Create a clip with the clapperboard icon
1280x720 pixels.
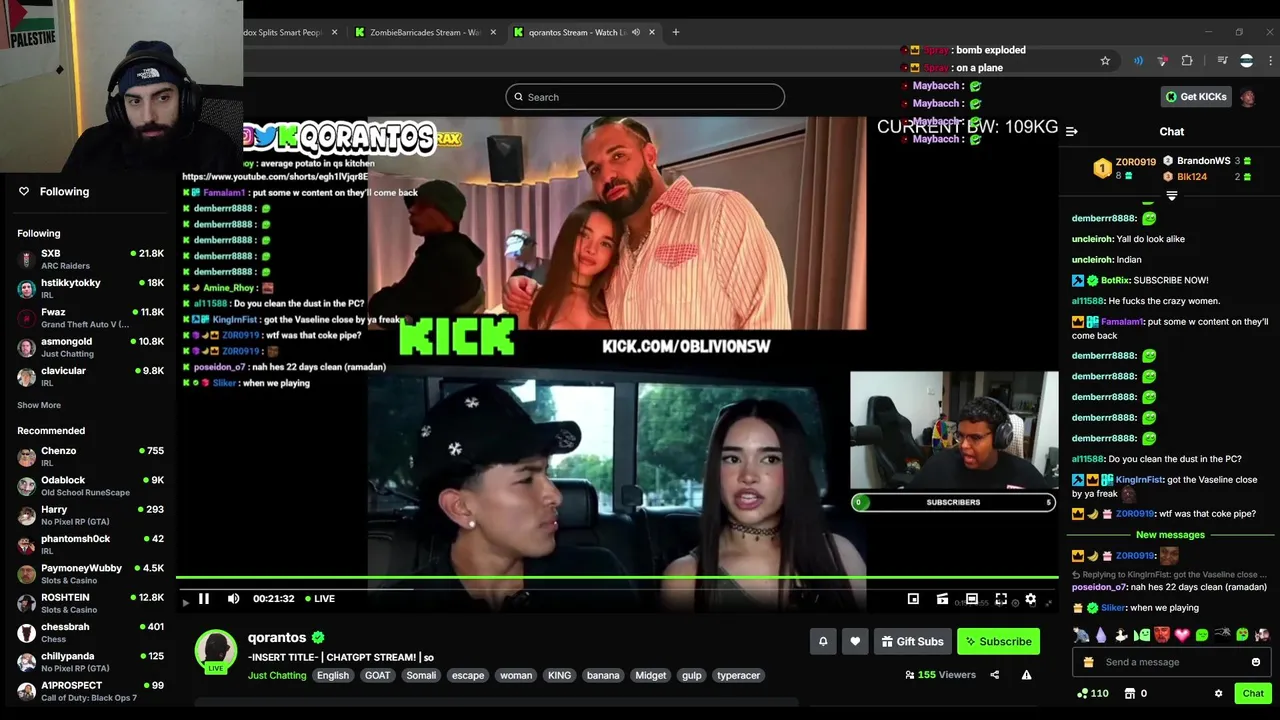click(x=942, y=599)
